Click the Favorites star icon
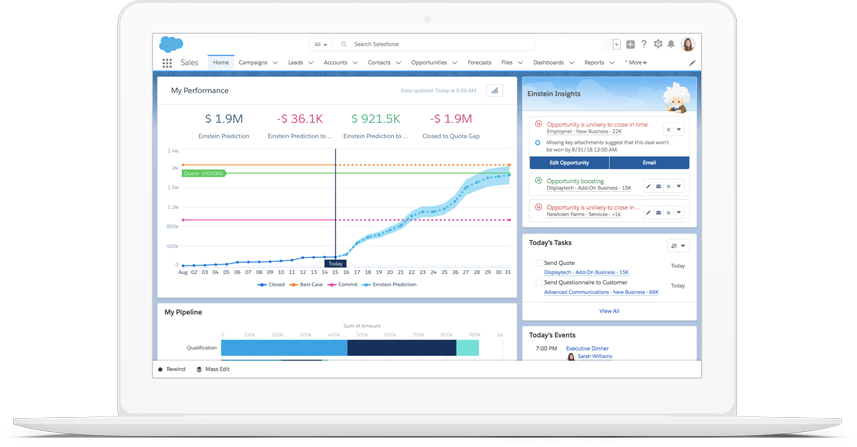Screen dimensions: 857x447 607,45
